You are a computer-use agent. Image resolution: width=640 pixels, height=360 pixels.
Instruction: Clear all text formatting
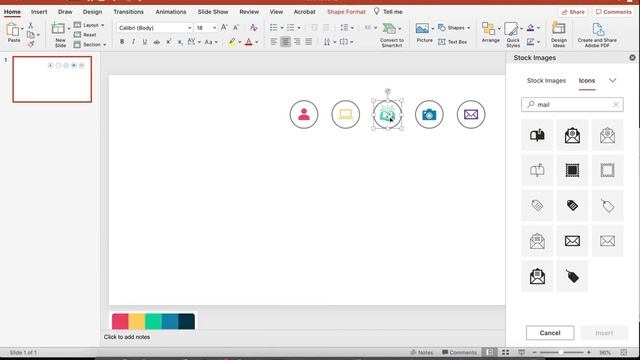253,28
